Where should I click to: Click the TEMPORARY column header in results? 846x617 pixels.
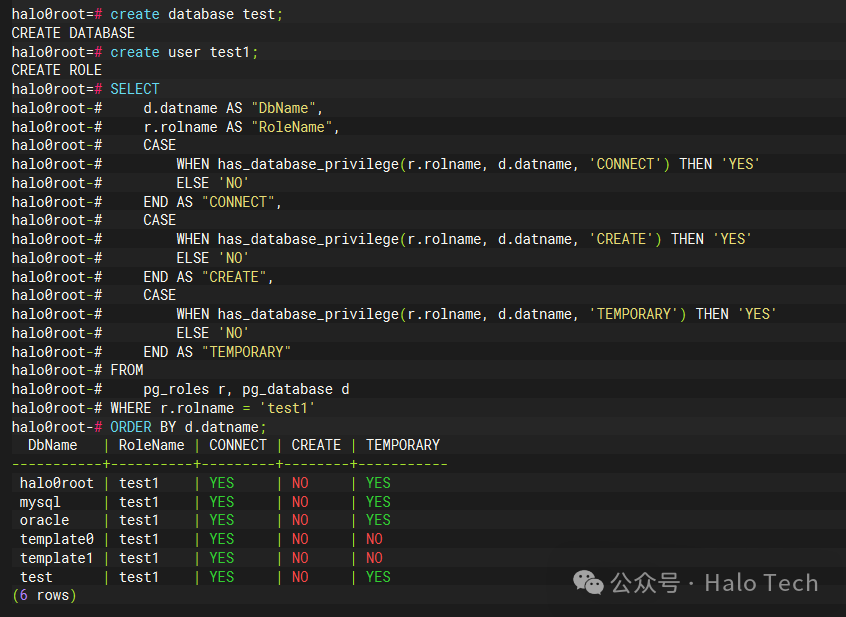[403, 445]
